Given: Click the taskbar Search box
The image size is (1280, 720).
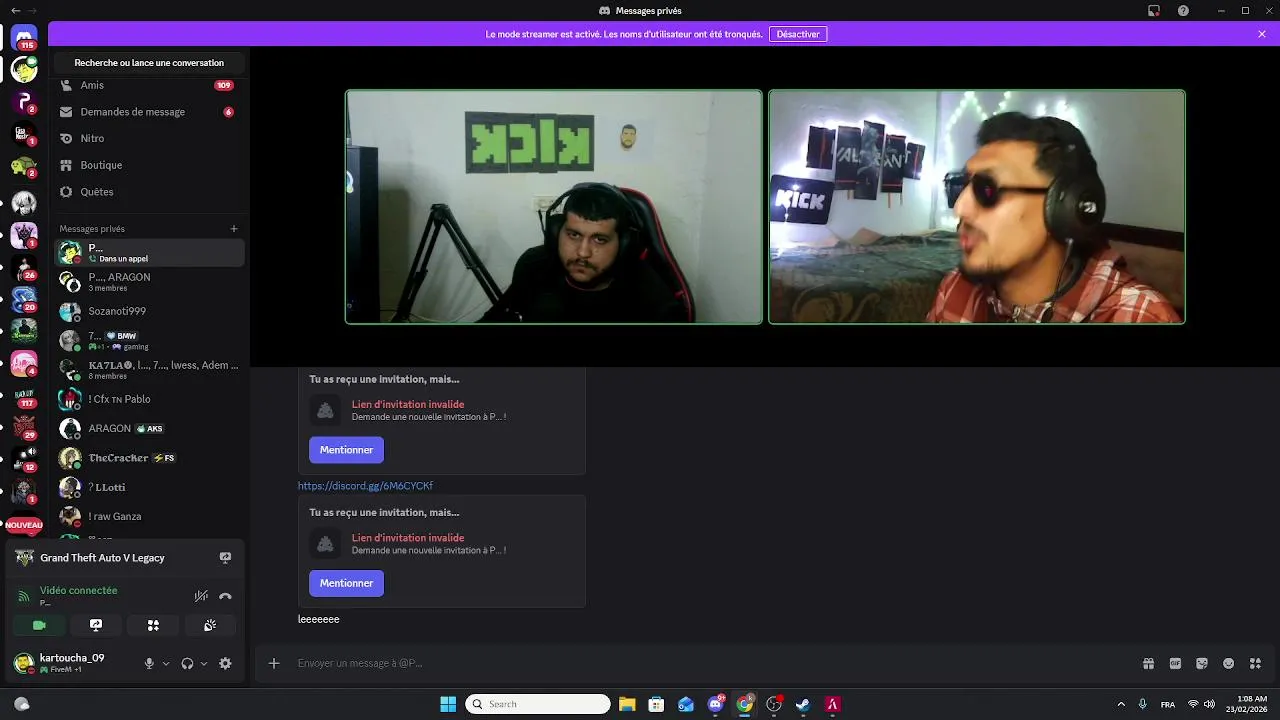Looking at the screenshot, I should pyautogui.click(x=538, y=704).
